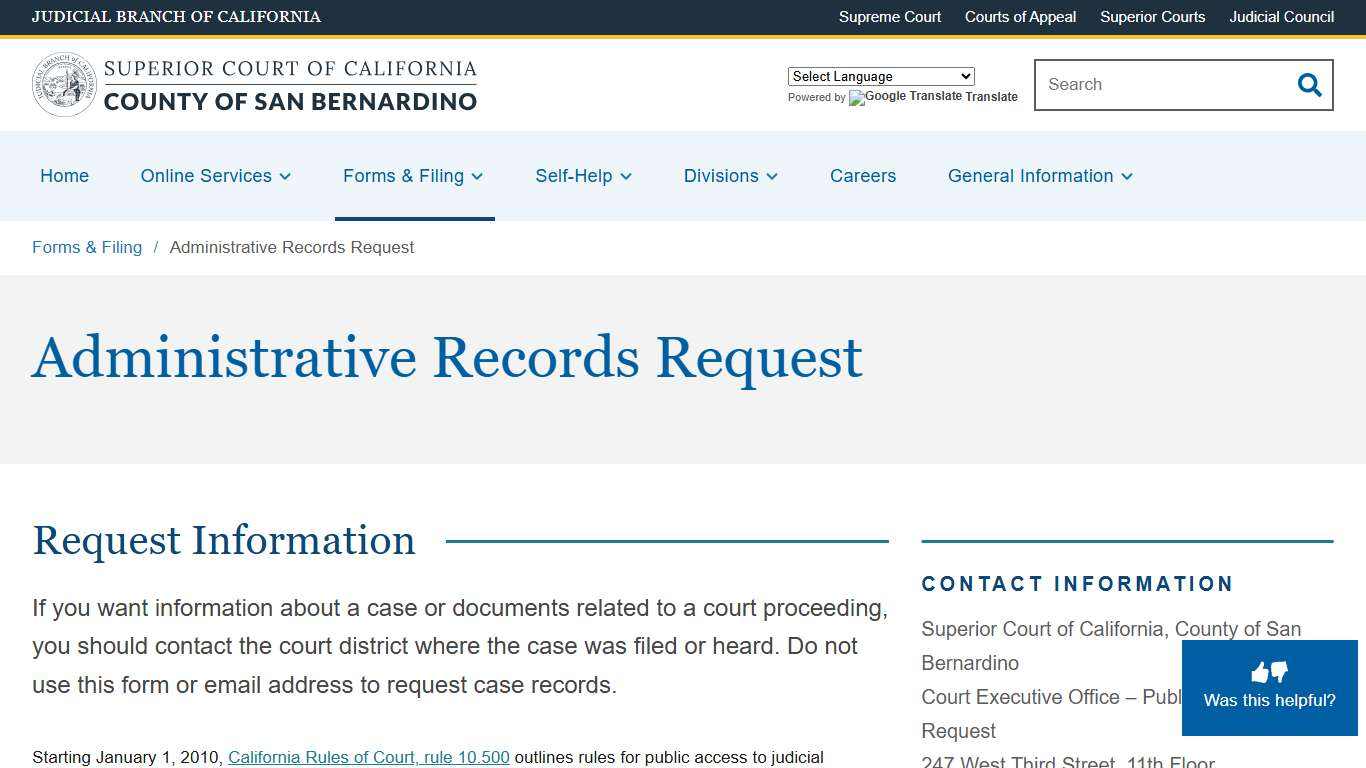This screenshot has width=1366, height=768.
Task: Open the Select Language dropdown
Action: (880, 76)
